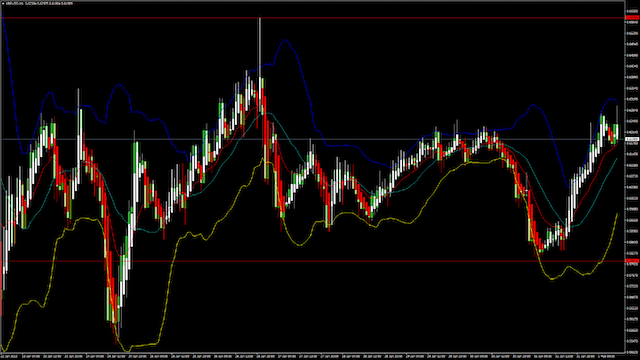Click the last date label on time axis
The height and width of the screenshot is (360, 640).
coord(608,356)
